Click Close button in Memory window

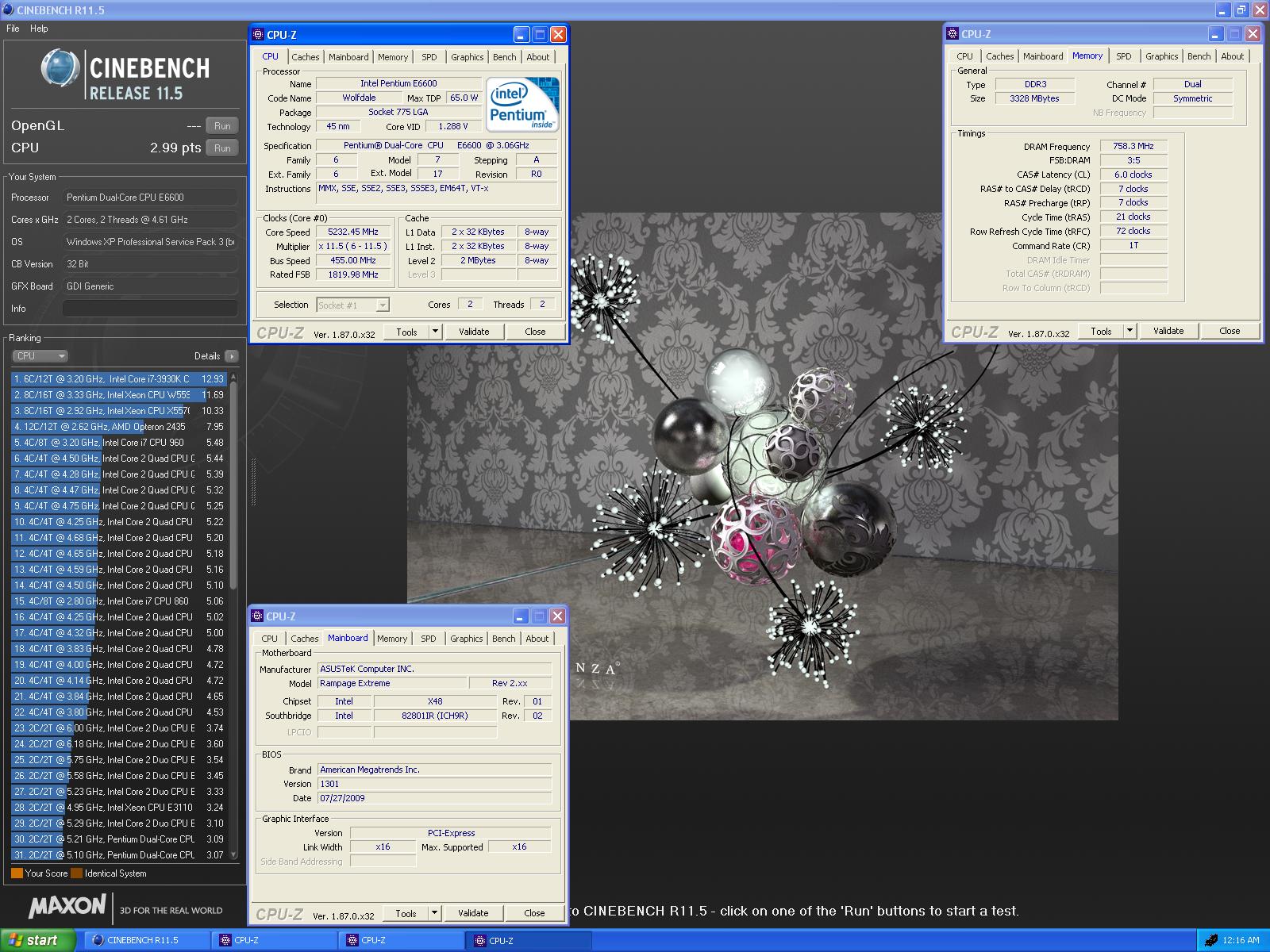tap(1230, 331)
